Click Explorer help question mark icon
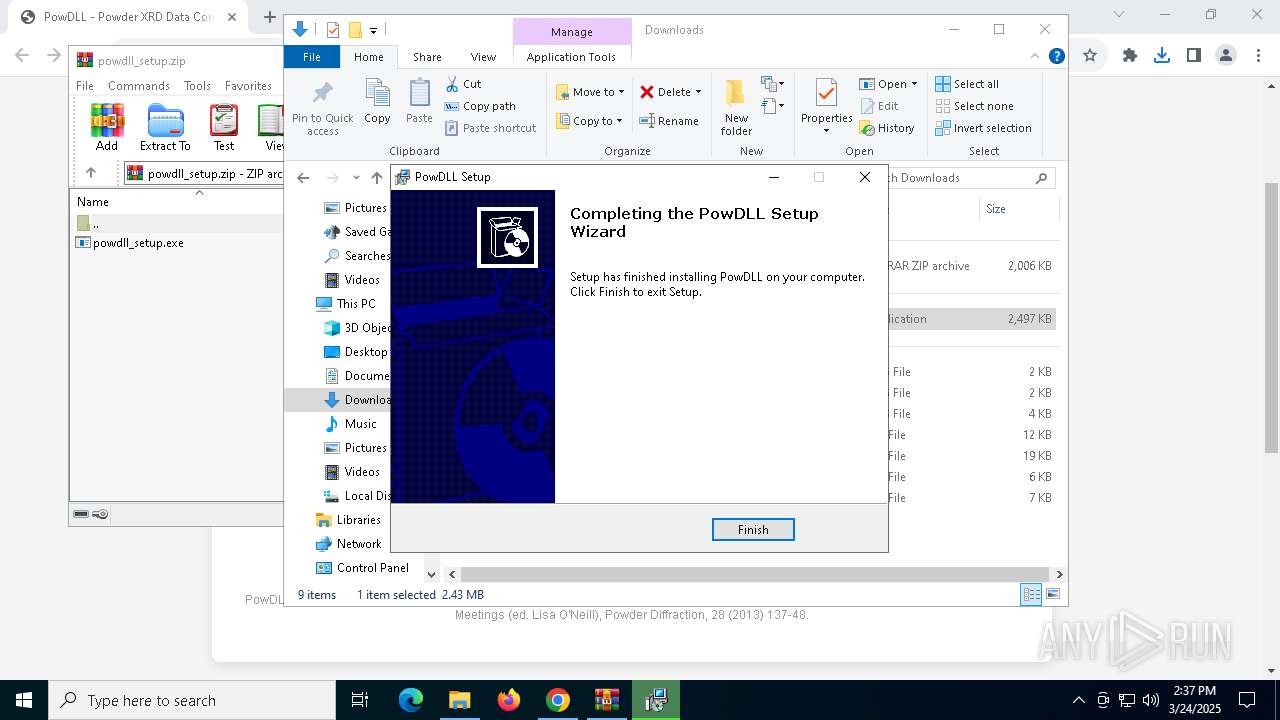The width and height of the screenshot is (1280, 720). pos(1056,57)
